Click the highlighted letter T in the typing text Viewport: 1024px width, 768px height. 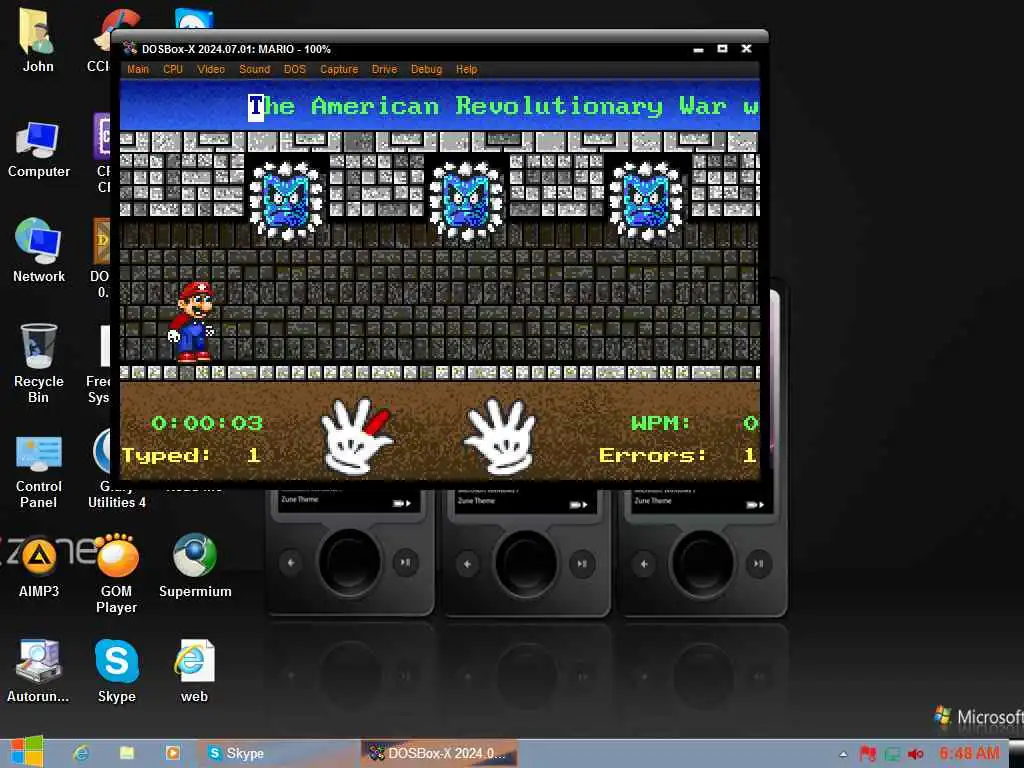tap(255, 106)
